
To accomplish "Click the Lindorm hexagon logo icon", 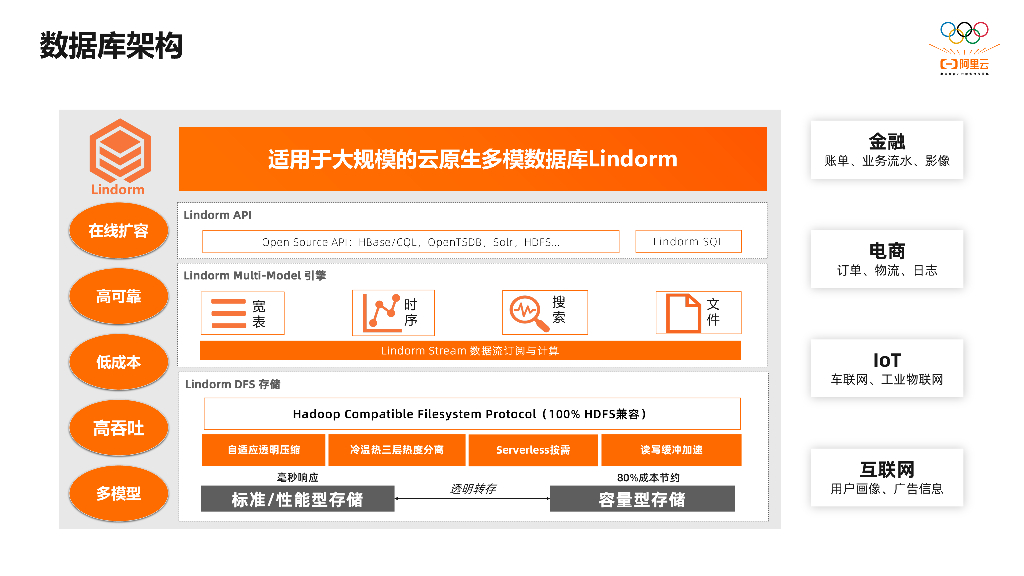I will [120, 151].
